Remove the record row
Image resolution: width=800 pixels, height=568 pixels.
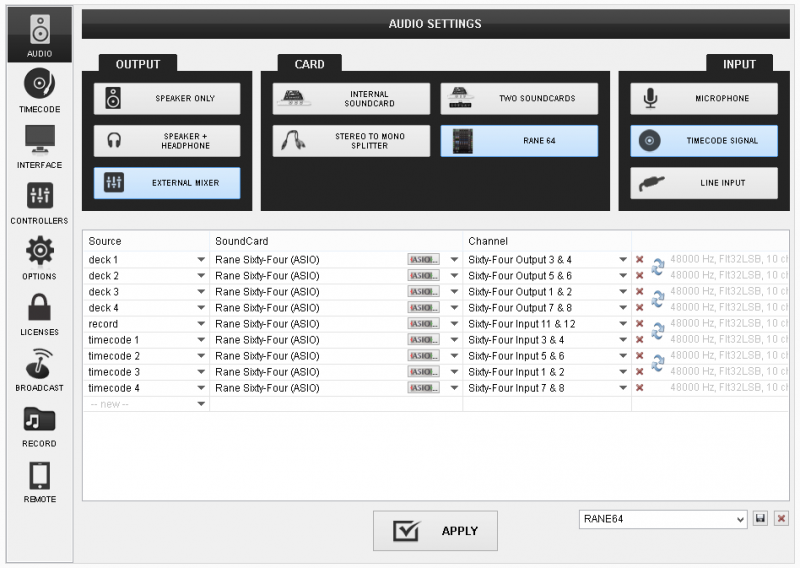click(x=639, y=324)
